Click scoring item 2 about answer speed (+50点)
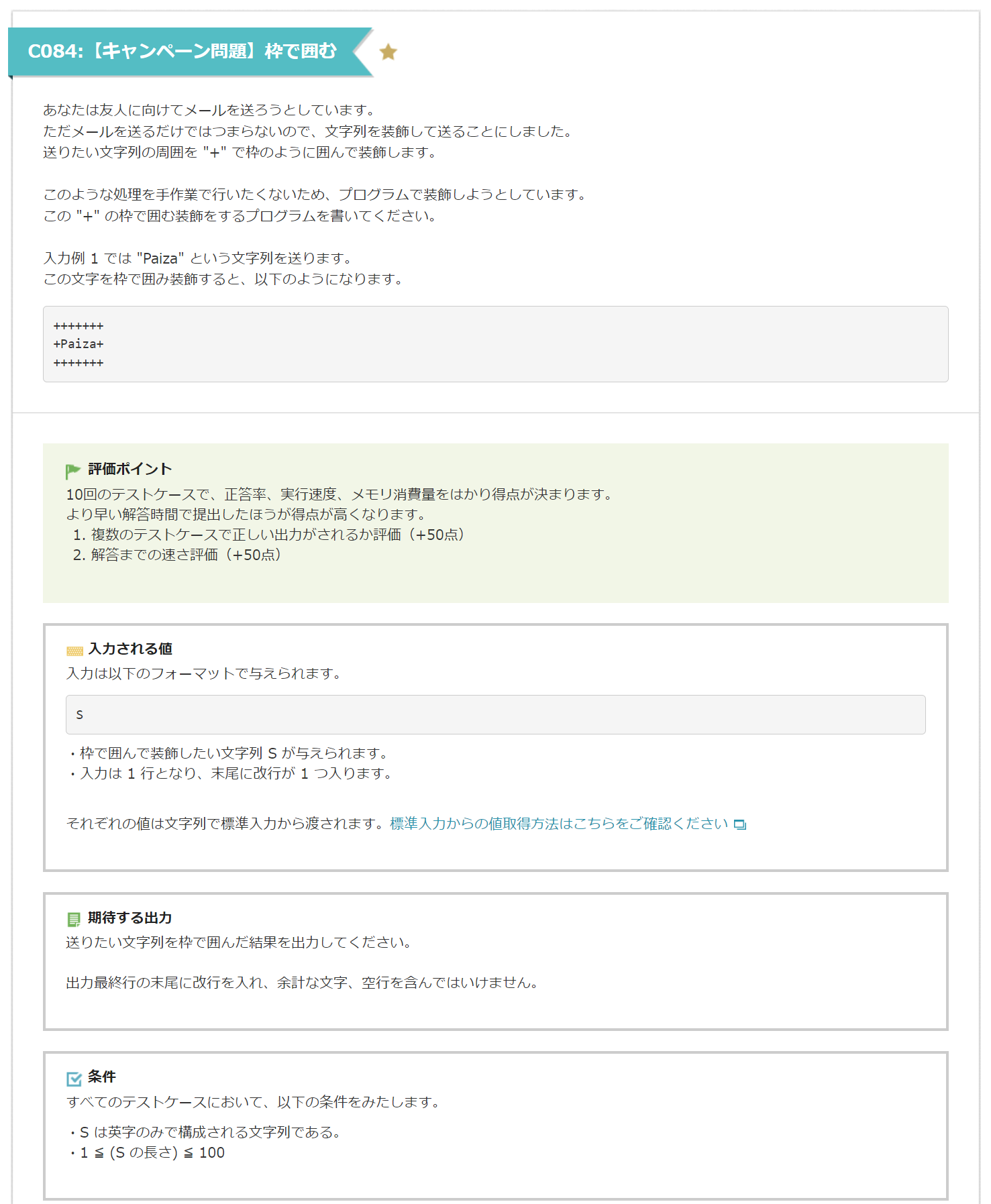Viewport: 991px width, 1204px height. coord(177,555)
